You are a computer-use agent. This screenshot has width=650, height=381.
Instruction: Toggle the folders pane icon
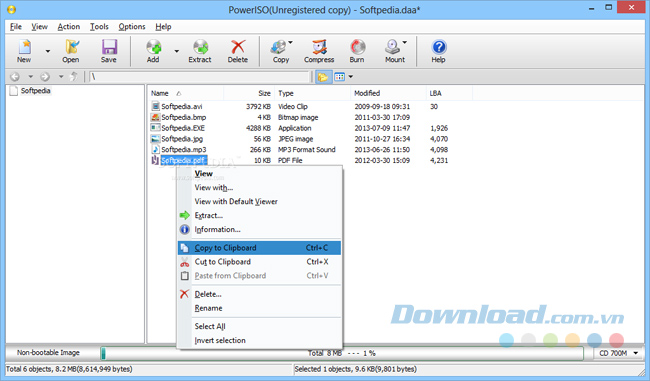[x=323, y=77]
